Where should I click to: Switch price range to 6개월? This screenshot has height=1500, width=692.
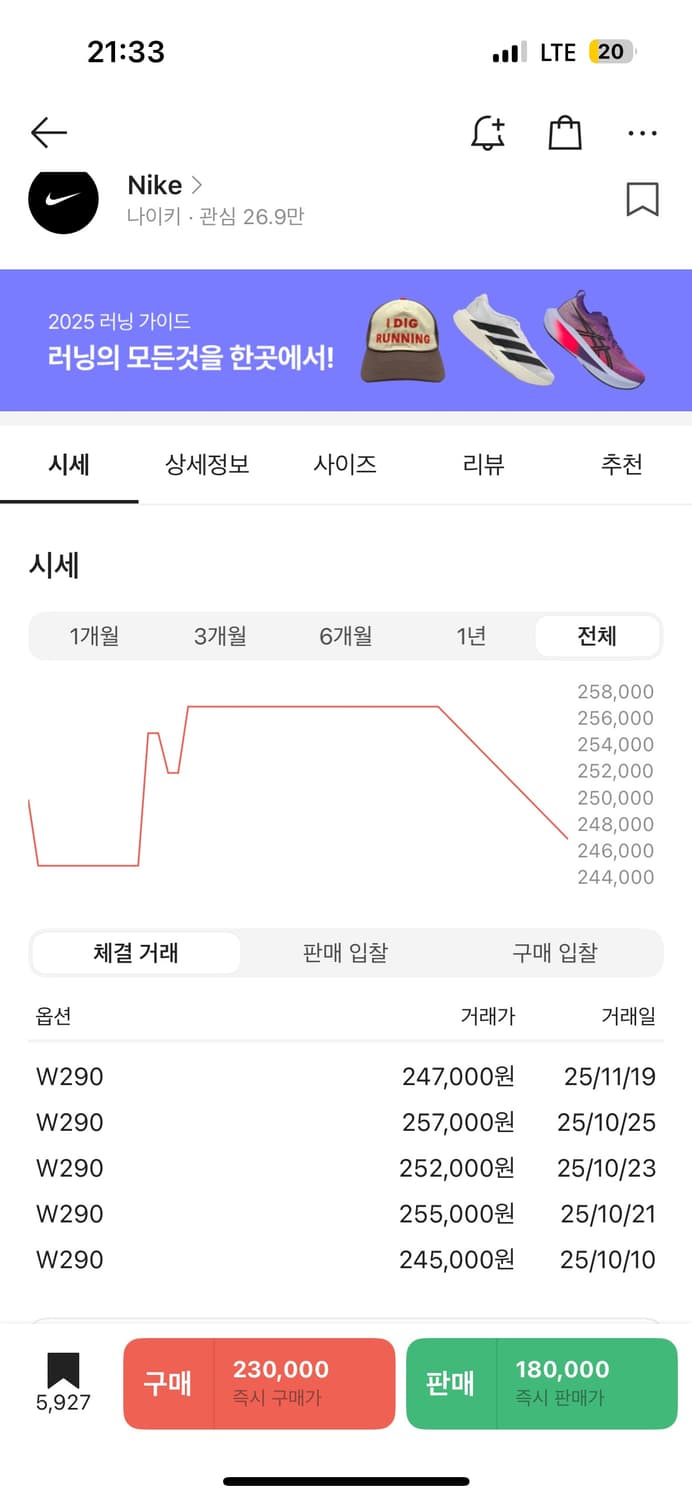(345, 635)
